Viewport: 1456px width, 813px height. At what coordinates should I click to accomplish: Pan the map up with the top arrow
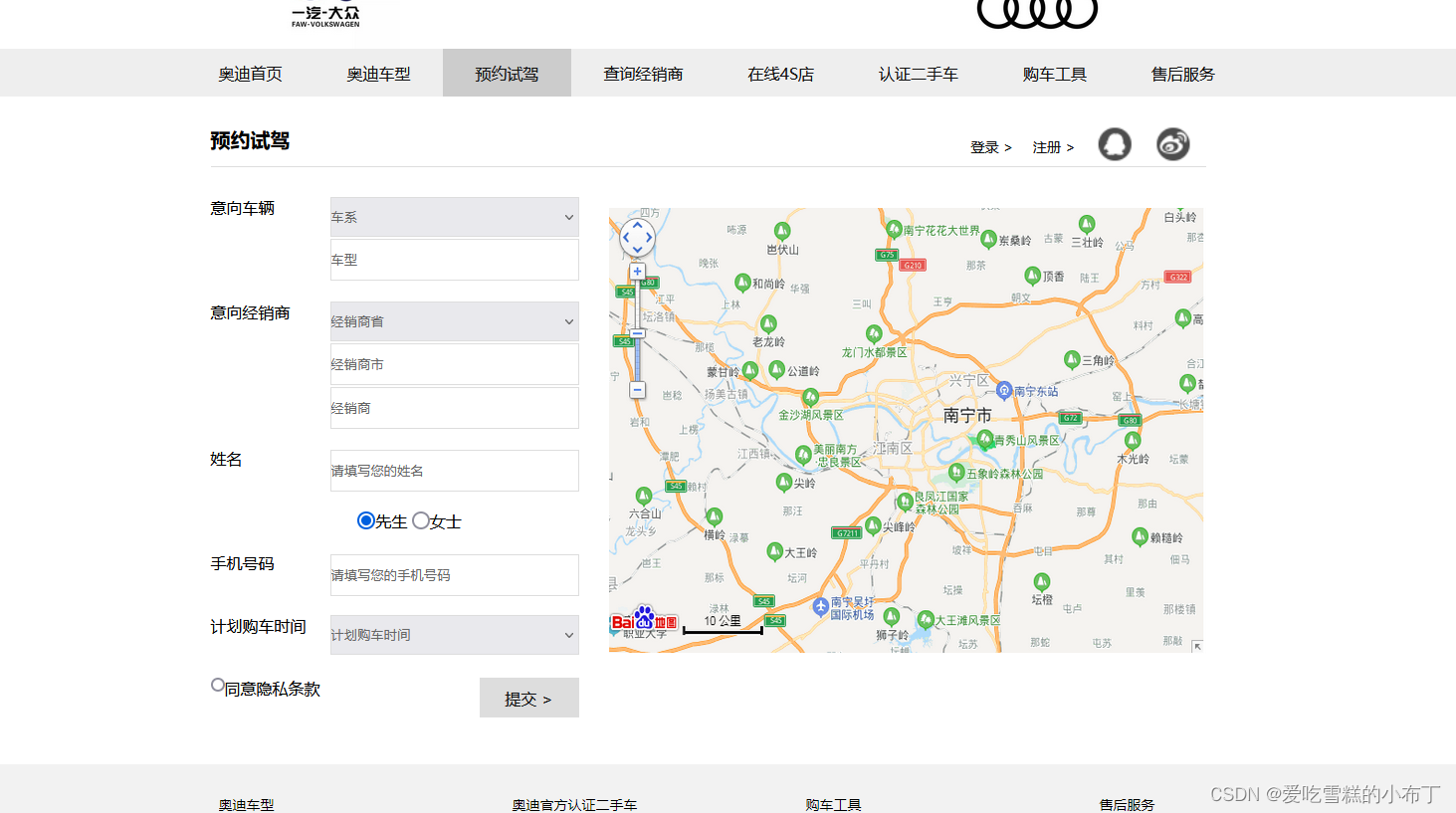(x=638, y=225)
